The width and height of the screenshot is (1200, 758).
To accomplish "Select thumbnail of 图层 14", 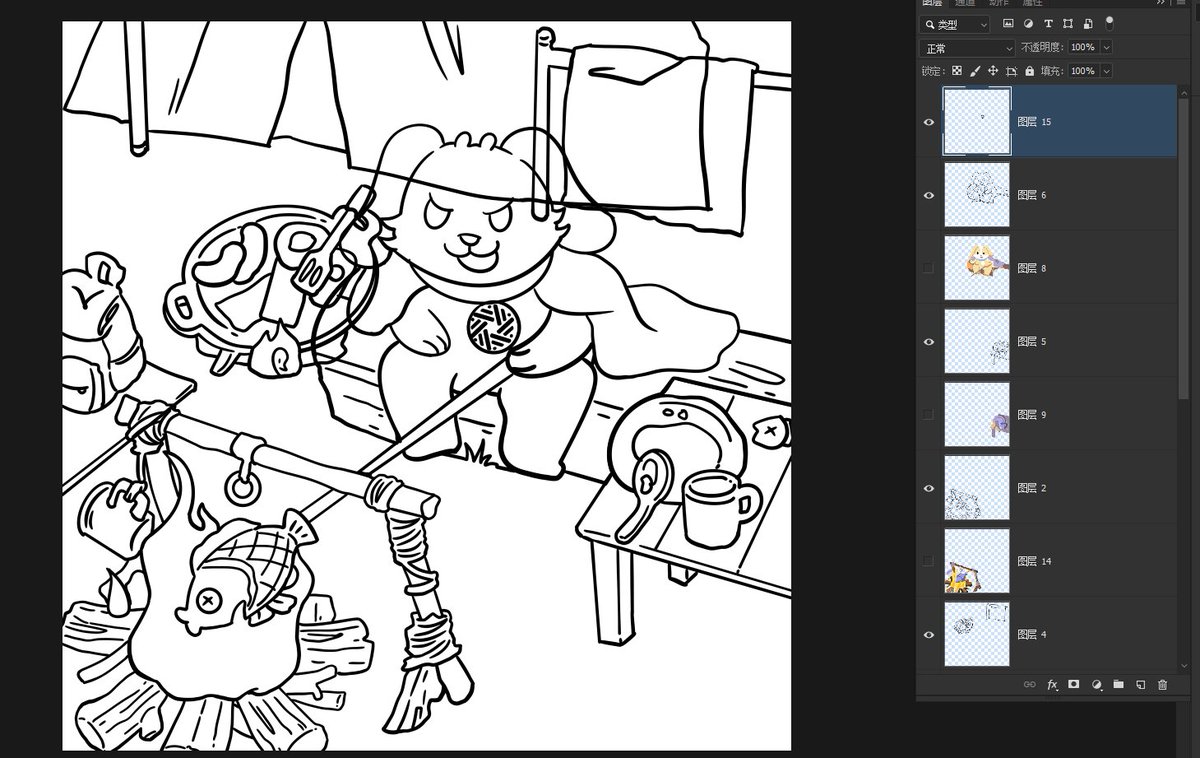I will click(x=977, y=561).
